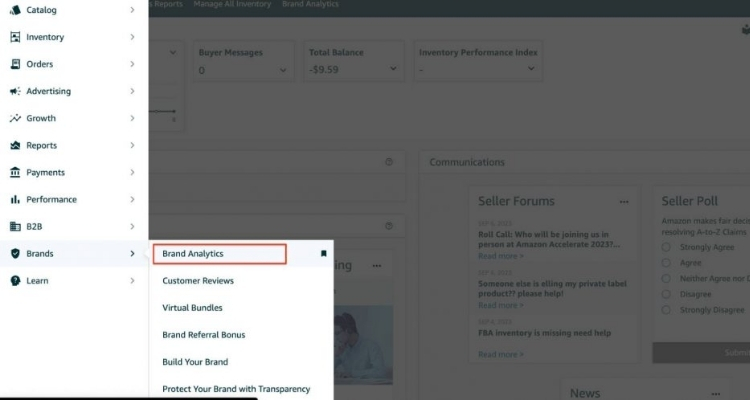Open Virtual Bundles menu entry
This screenshot has width=750, height=400.
pos(192,308)
